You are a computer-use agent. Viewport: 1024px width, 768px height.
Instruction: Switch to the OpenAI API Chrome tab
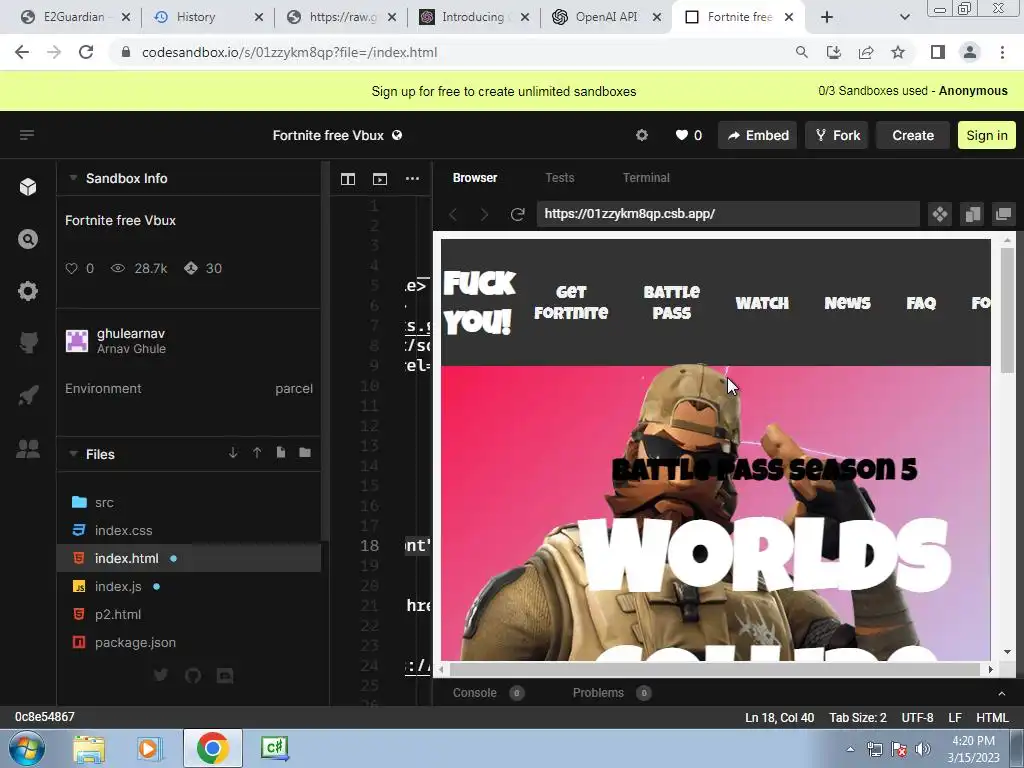[607, 17]
